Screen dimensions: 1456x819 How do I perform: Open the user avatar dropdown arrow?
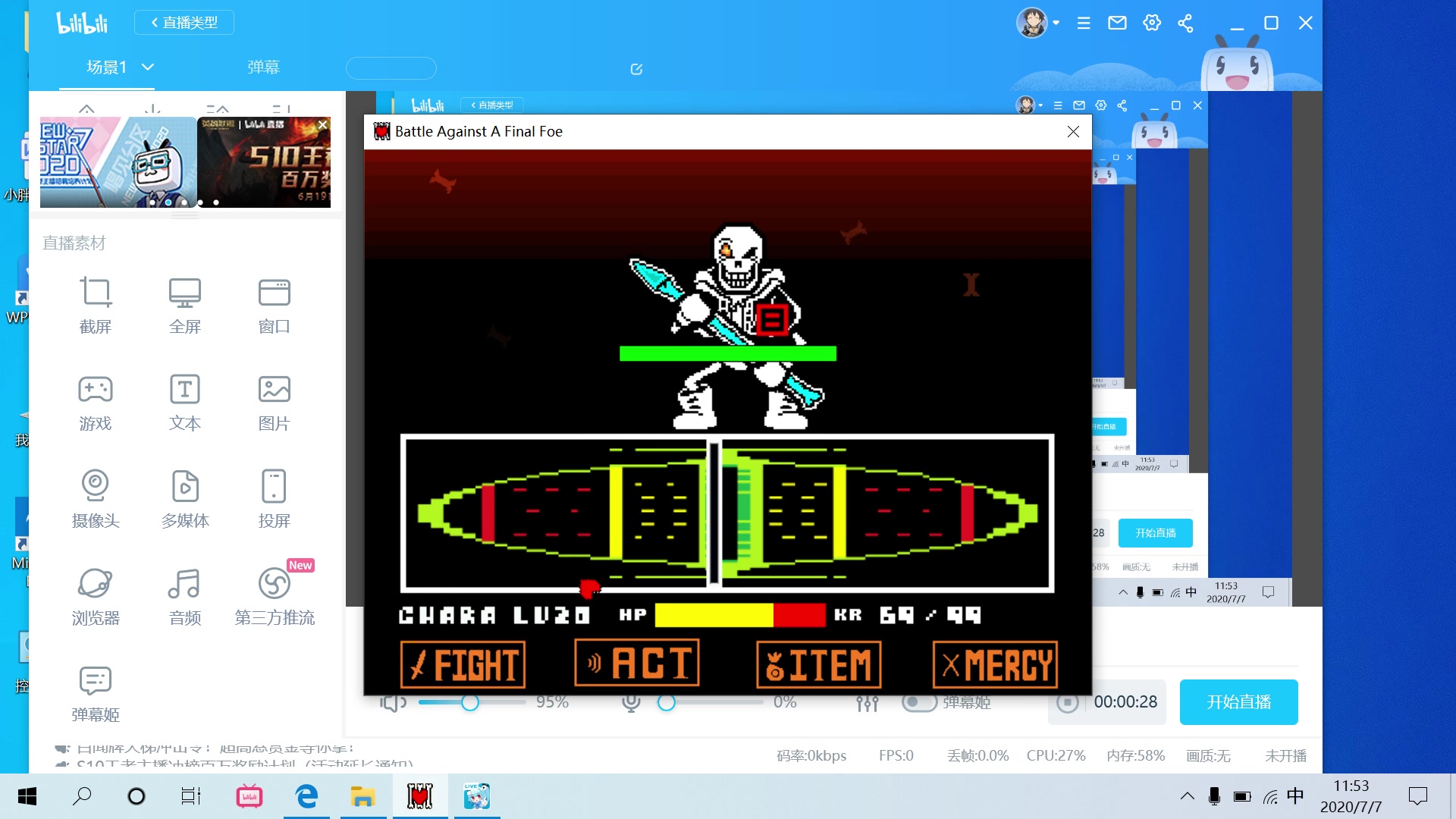pos(1056,23)
